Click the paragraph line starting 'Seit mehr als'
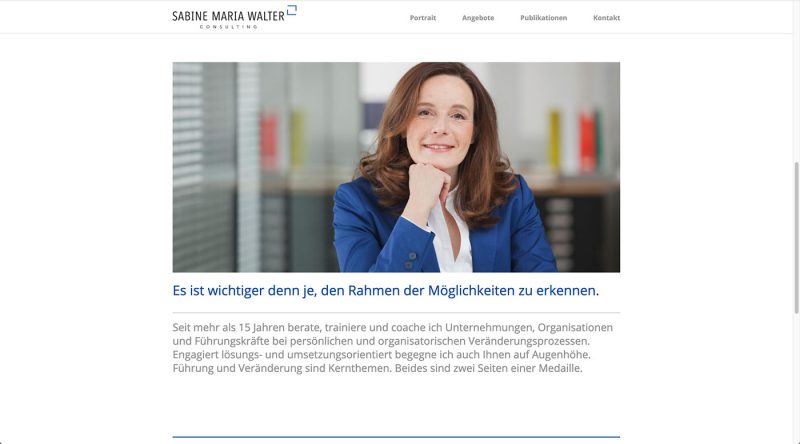 [x=392, y=327]
